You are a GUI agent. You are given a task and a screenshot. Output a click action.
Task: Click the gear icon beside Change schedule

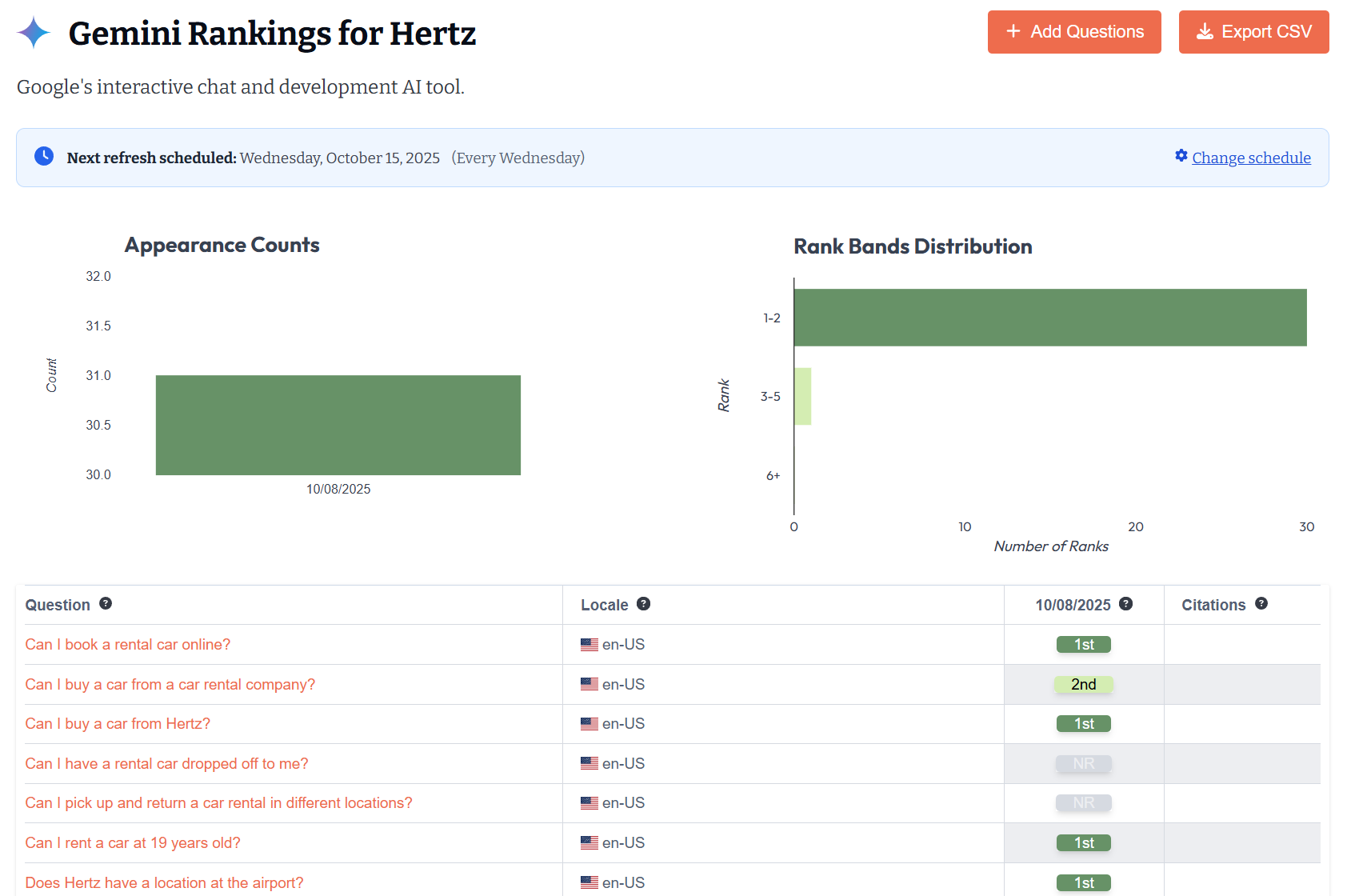tap(1181, 156)
